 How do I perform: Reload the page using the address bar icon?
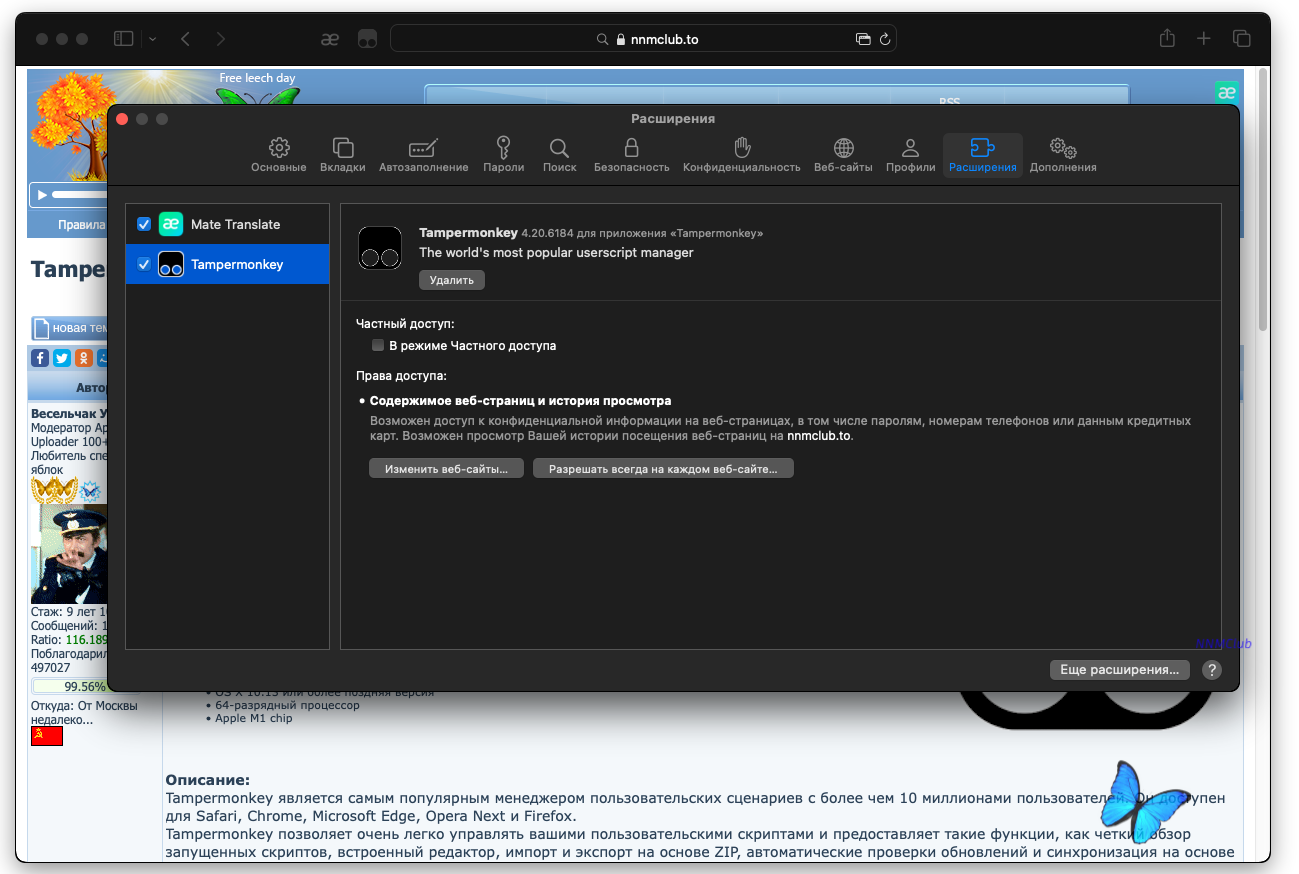pos(885,39)
